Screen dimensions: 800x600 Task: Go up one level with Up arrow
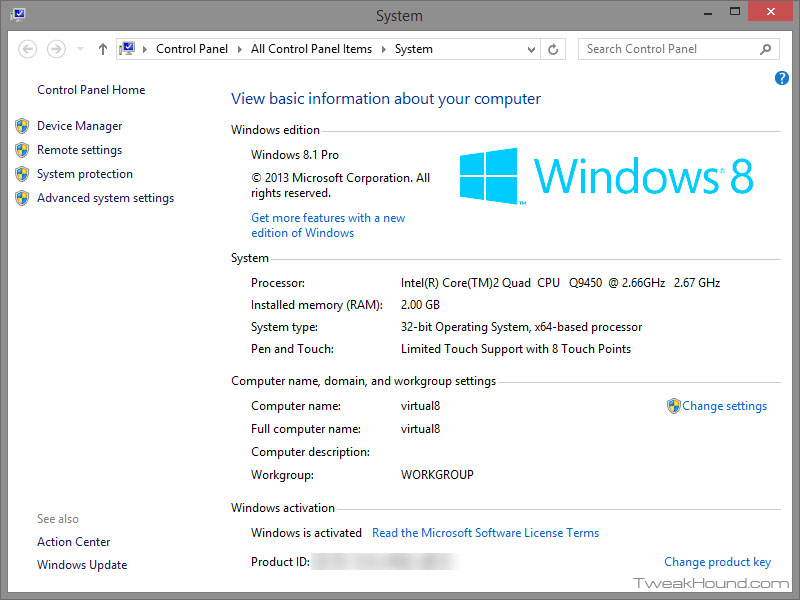point(103,49)
